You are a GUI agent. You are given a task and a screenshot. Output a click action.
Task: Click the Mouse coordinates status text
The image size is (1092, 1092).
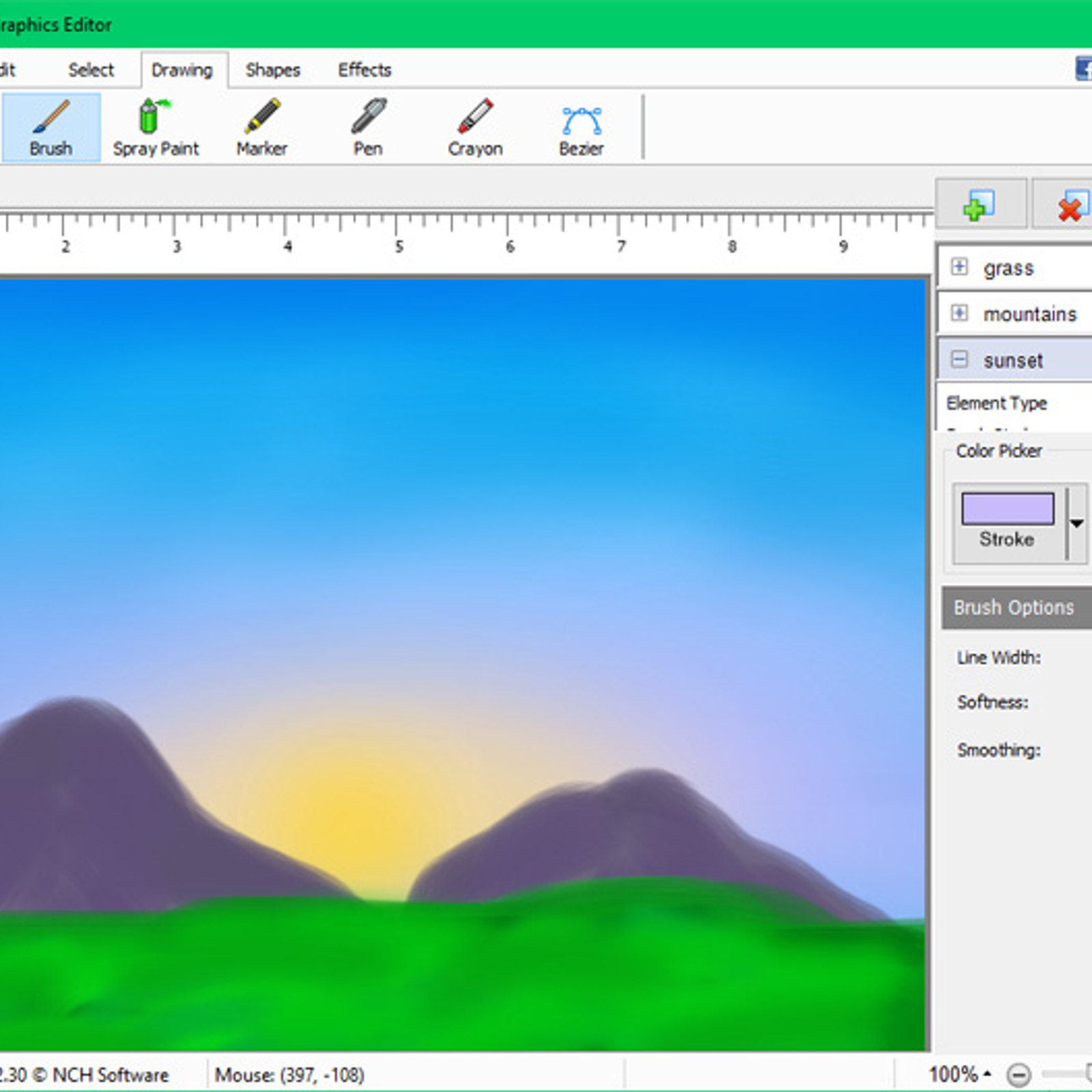tap(289, 1075)
